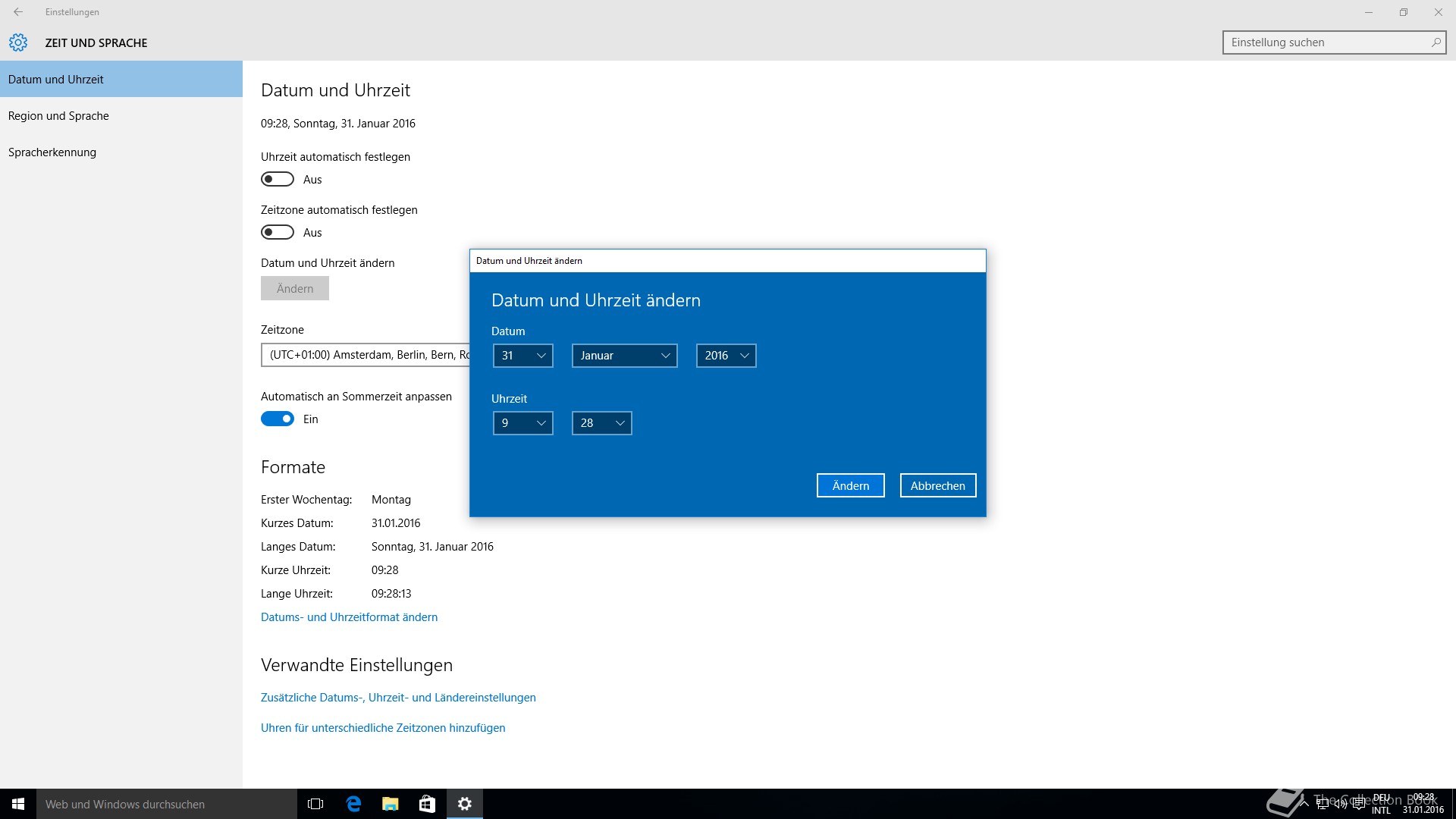Open Task View from the taskbar
Image resolution: width=1456 pixels, height=819 pixels.
(x=315, y=804)
